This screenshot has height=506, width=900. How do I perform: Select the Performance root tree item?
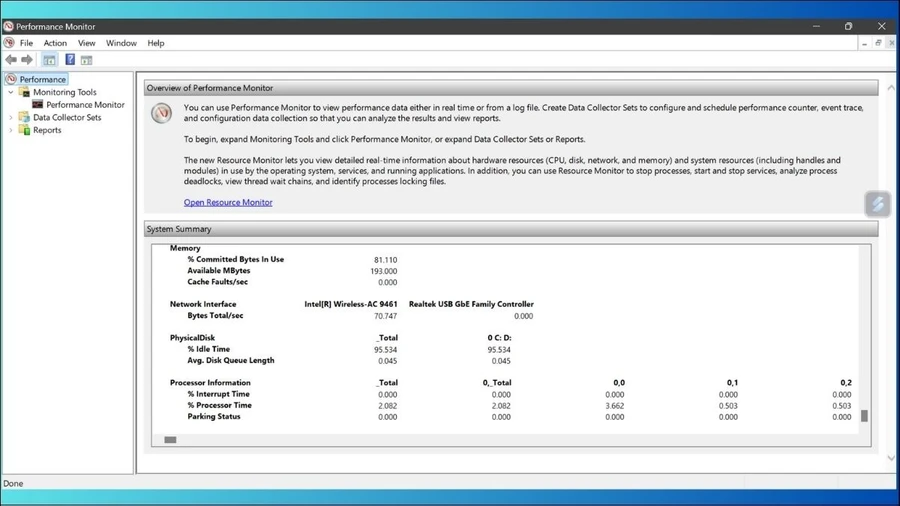(x=42, y=79)
